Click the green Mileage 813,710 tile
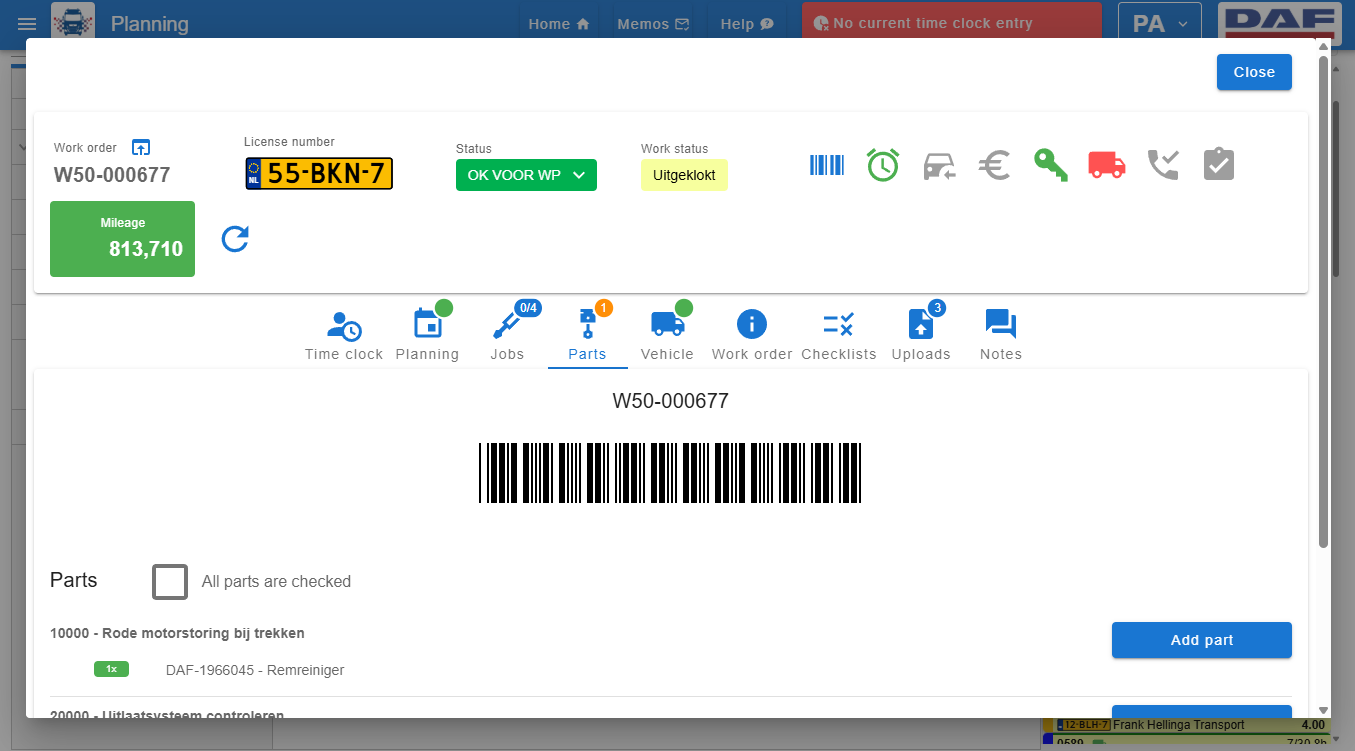Screen dimensions: 1355x751 point(122,239)
